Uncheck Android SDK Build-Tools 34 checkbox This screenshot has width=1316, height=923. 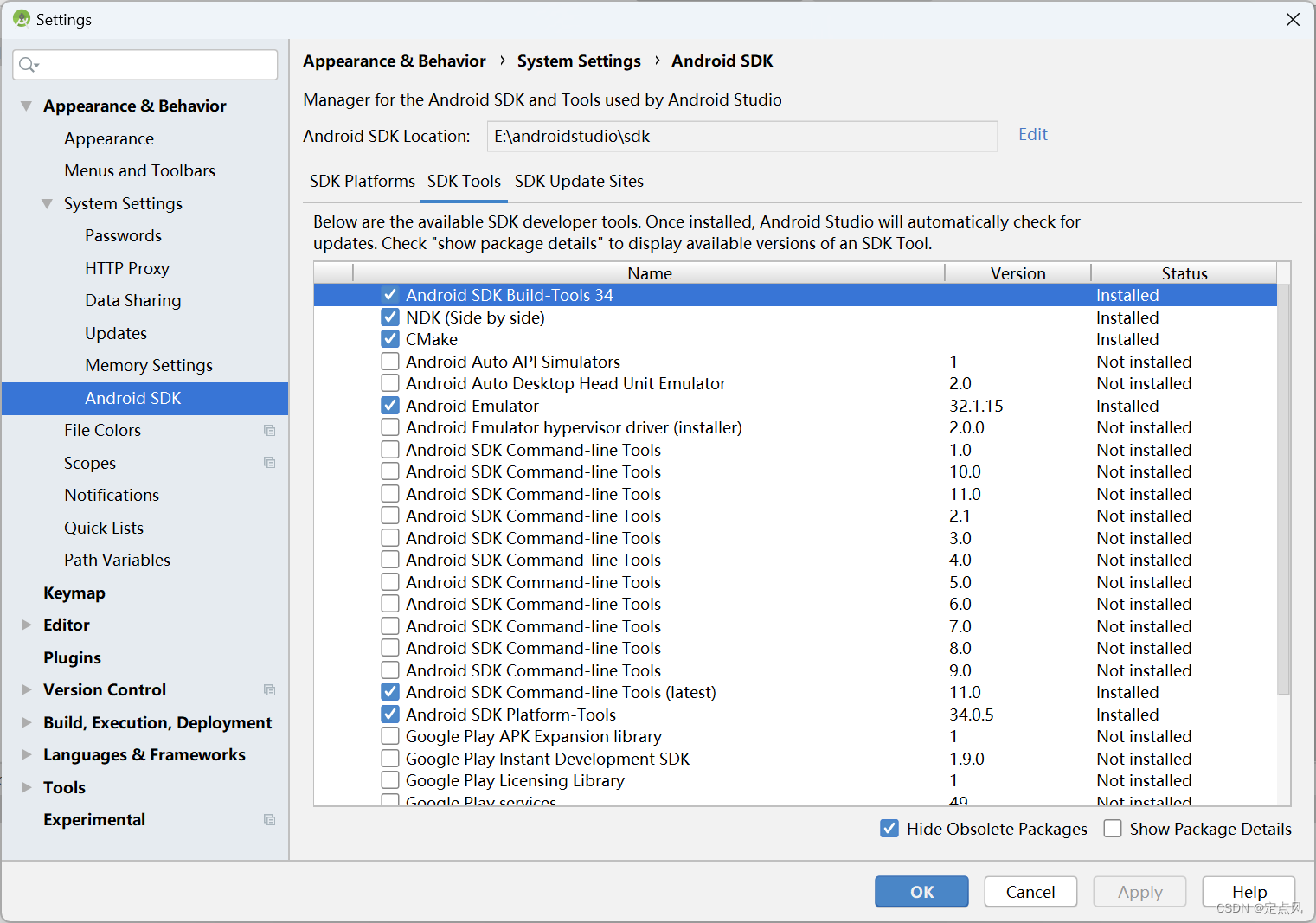pos(390,295)
